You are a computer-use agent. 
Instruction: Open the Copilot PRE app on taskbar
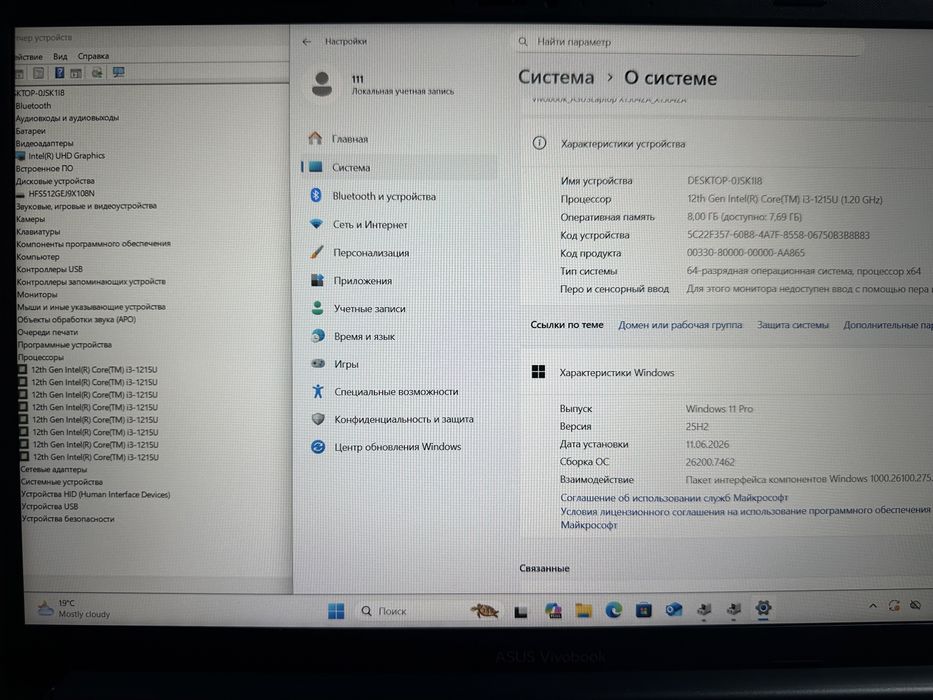click(x=553, y=610)
